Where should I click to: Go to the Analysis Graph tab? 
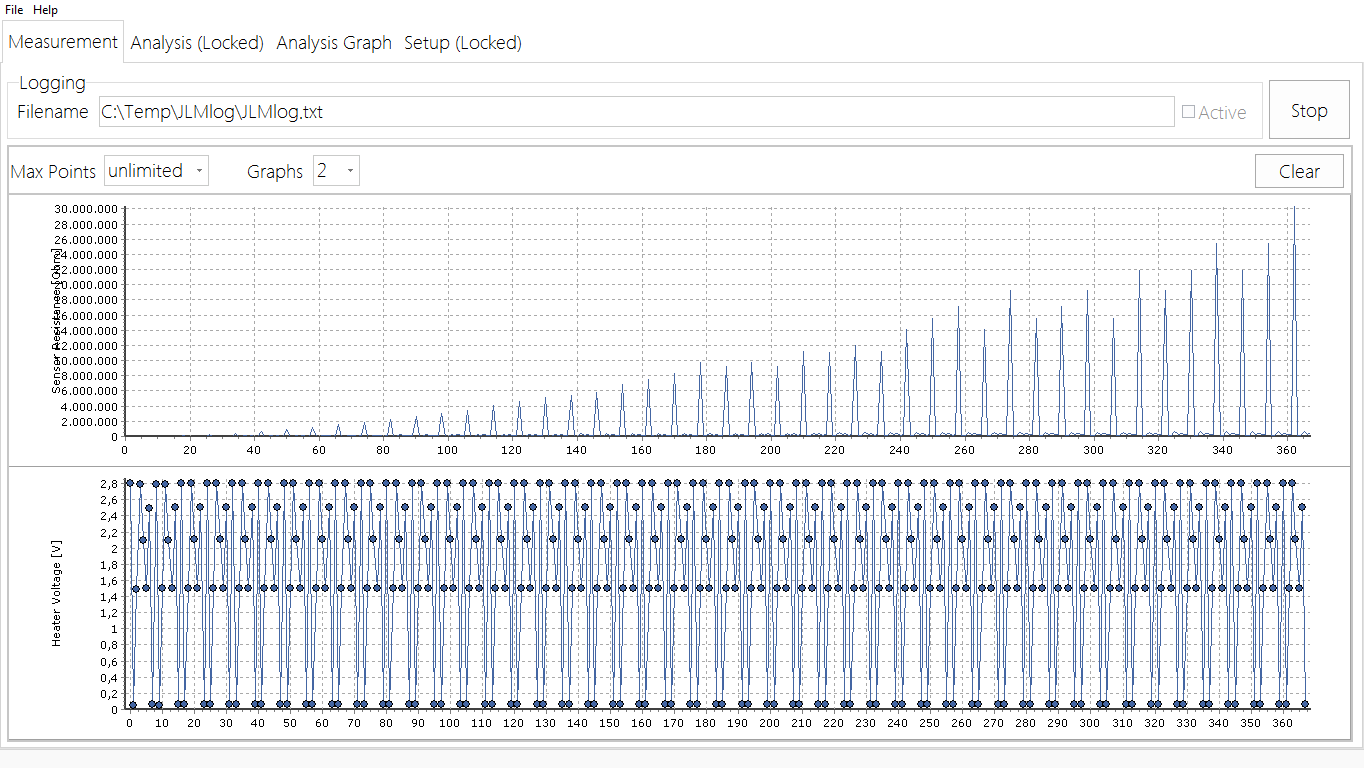334,43
